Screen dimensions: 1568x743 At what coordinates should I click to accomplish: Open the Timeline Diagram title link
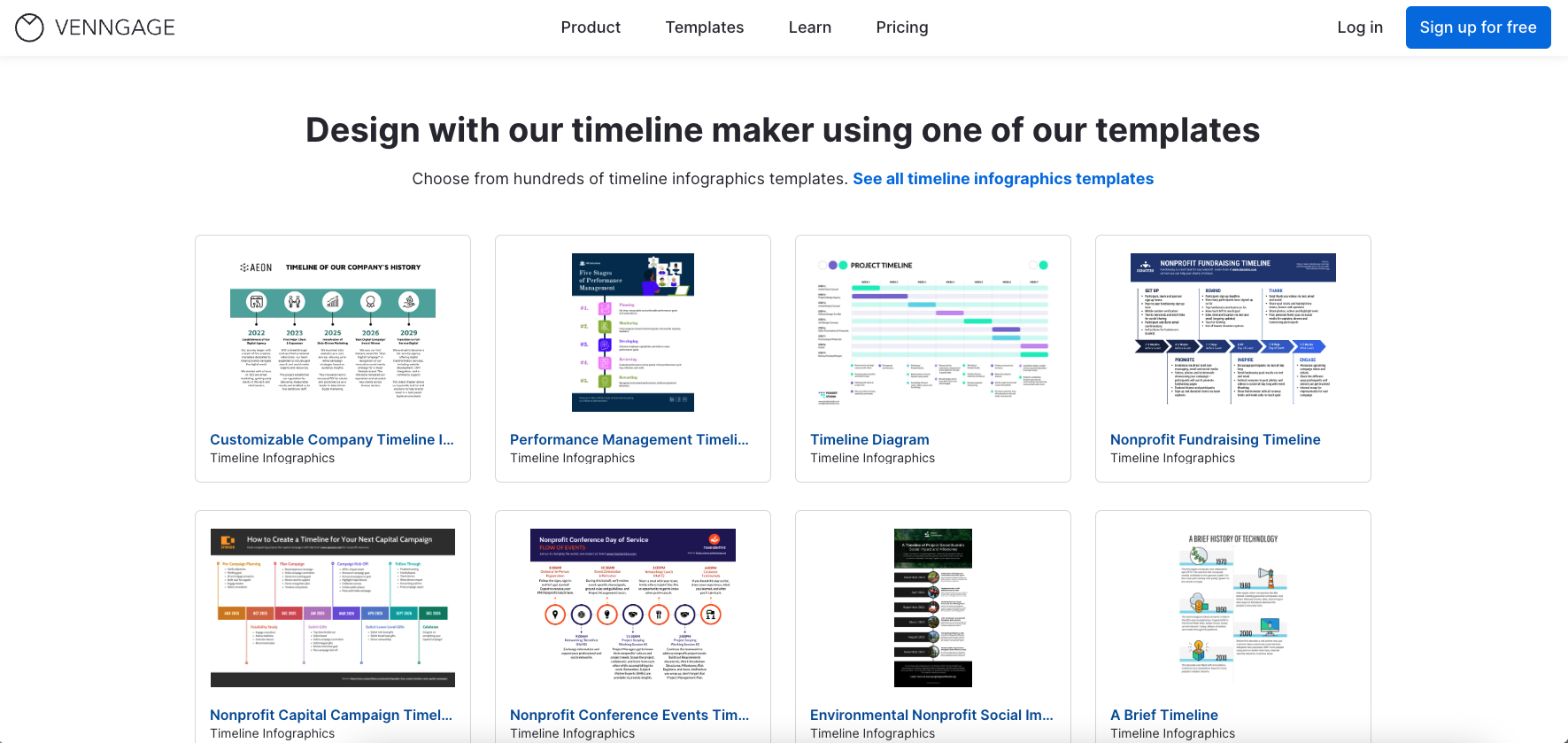[869, 439]
